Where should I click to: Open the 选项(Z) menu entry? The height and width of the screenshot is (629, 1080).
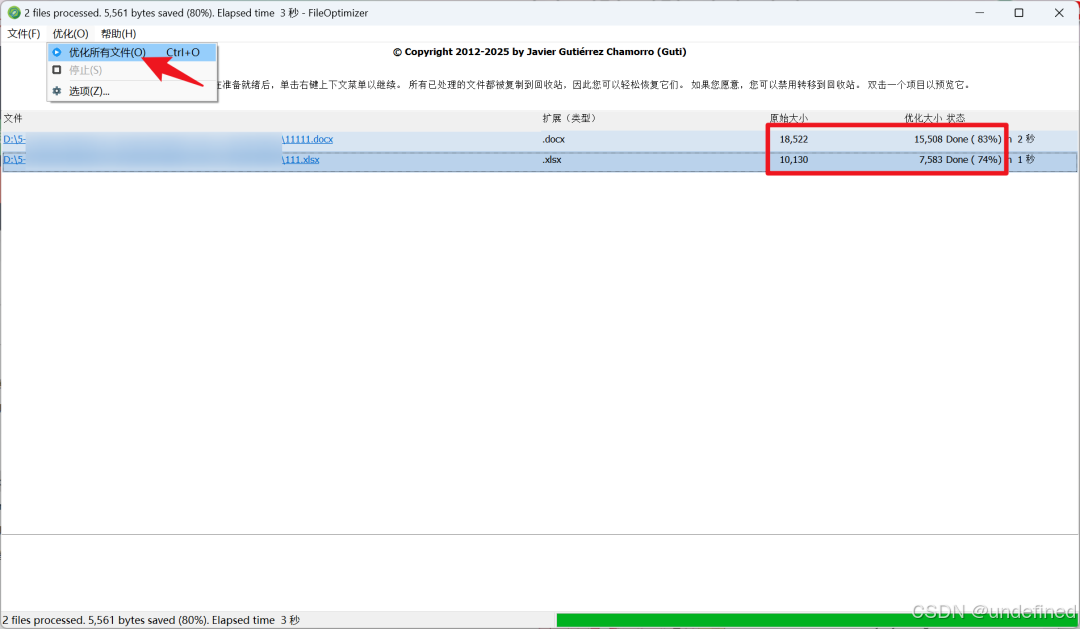pyautogui.click(x=90, y=90)
